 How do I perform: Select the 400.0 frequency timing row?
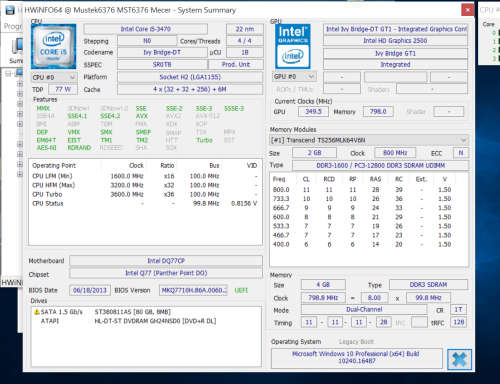(362, 244)
